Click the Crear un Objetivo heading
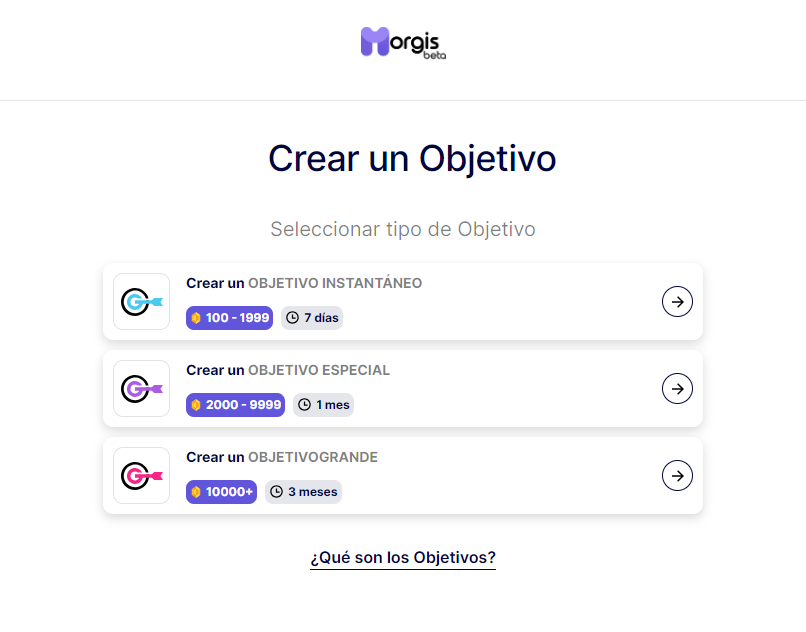This screenshot has width=806, height=632. [x=412, y=158]
